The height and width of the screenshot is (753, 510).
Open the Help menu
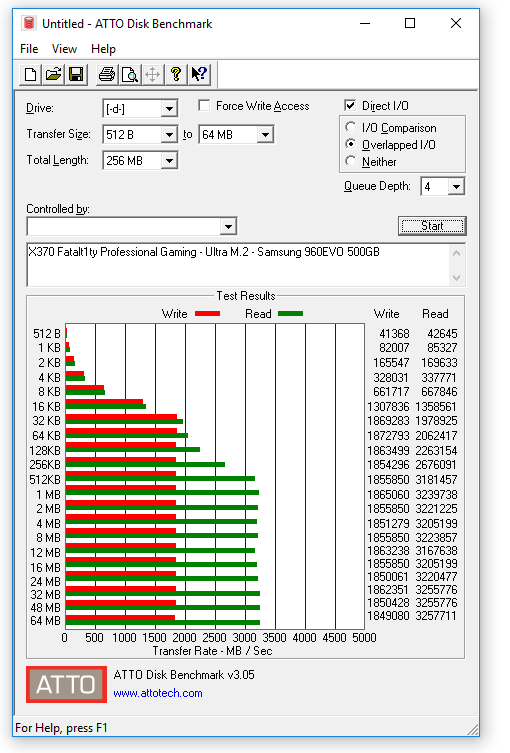[103, 49]
